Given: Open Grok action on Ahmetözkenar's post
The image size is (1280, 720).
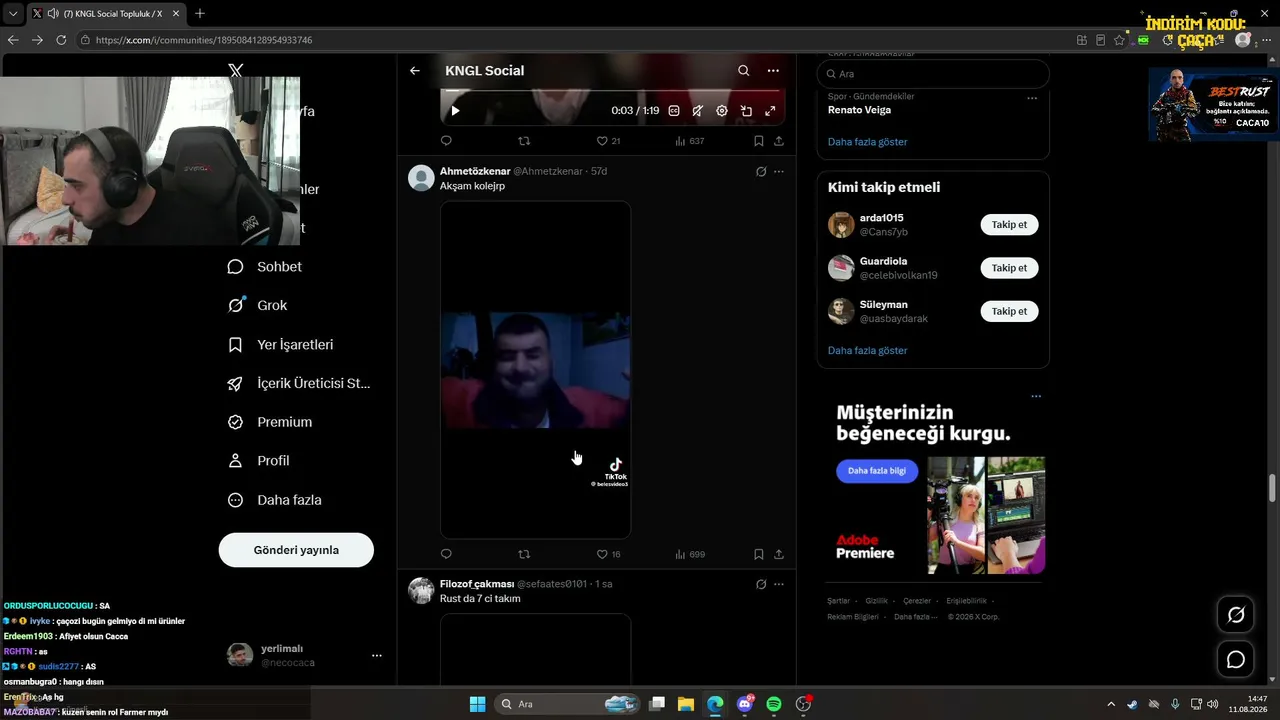Looking at the screenshot, I should click(x=761, y=171).
